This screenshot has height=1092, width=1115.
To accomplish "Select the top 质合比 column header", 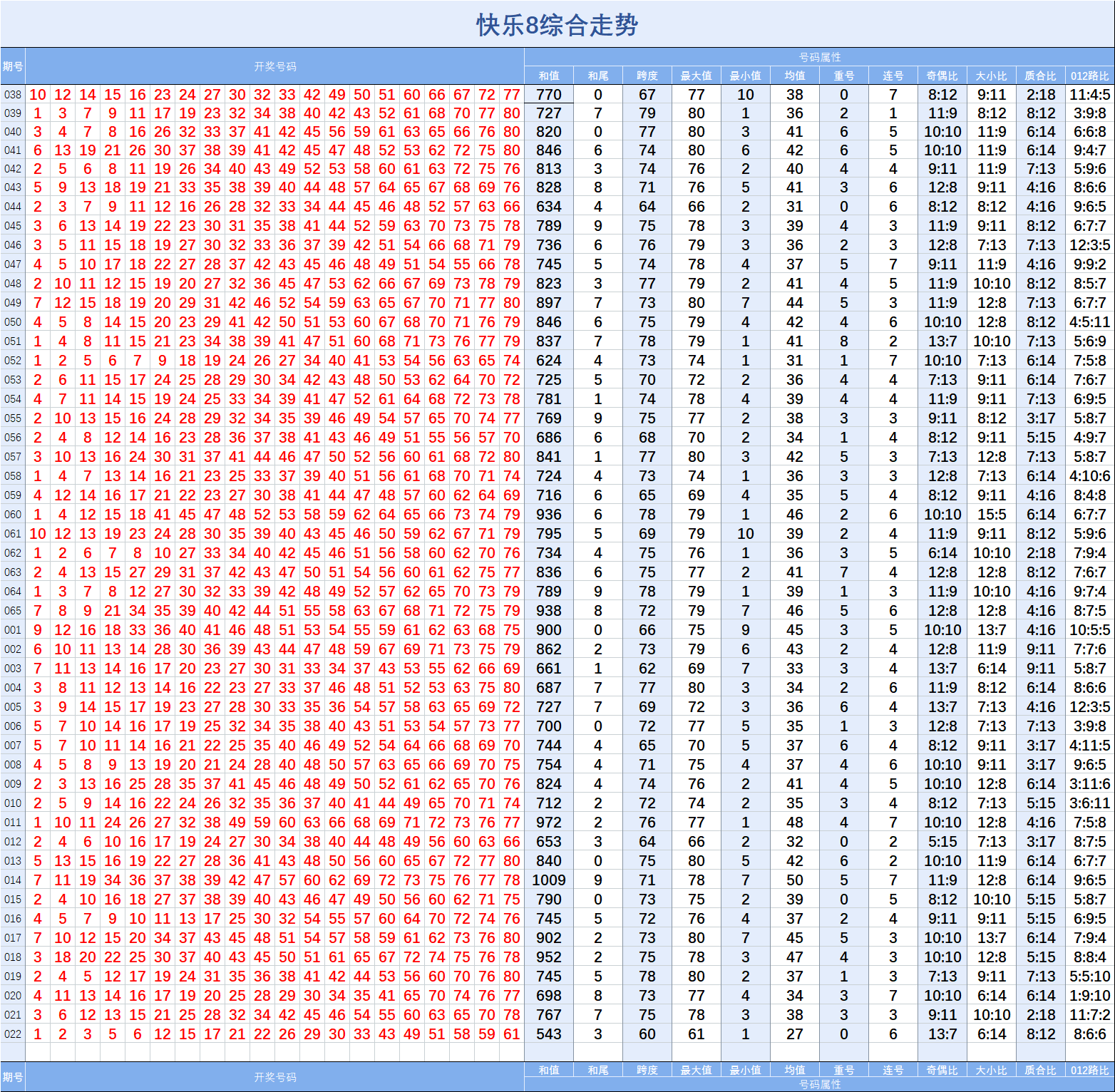I will pos(1041,76).
